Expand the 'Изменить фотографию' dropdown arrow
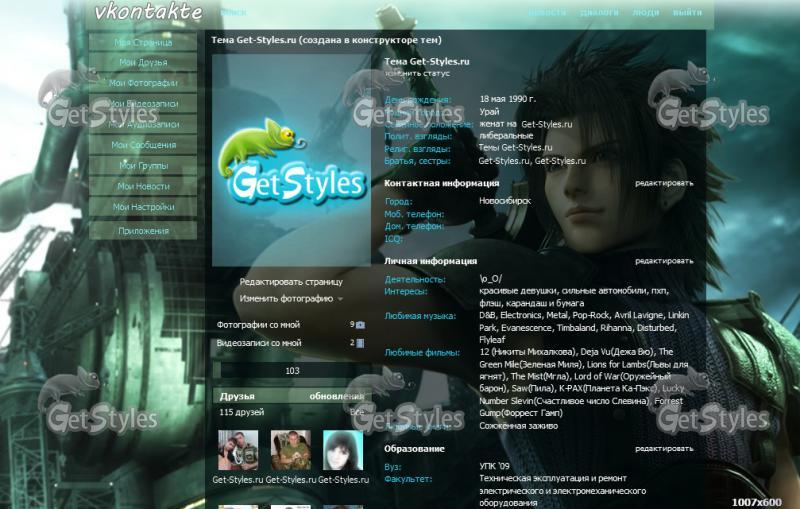This screenshot has height=509, width=800. tap(340, 299)
